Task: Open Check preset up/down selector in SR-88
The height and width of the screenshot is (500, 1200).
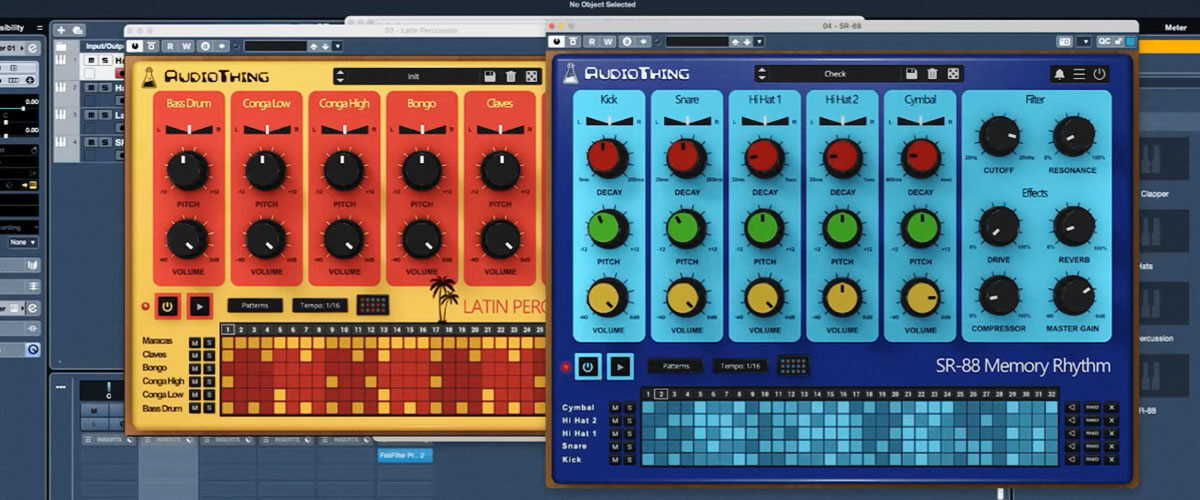Action: pos(764,74)
